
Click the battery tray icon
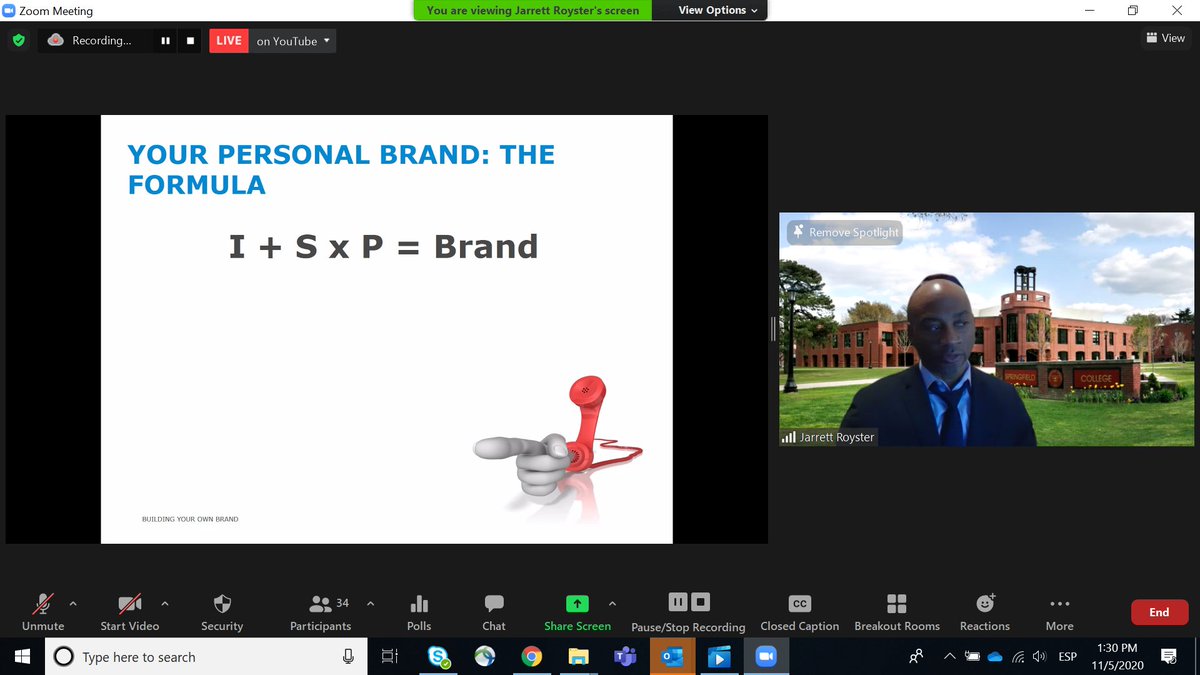972,657
